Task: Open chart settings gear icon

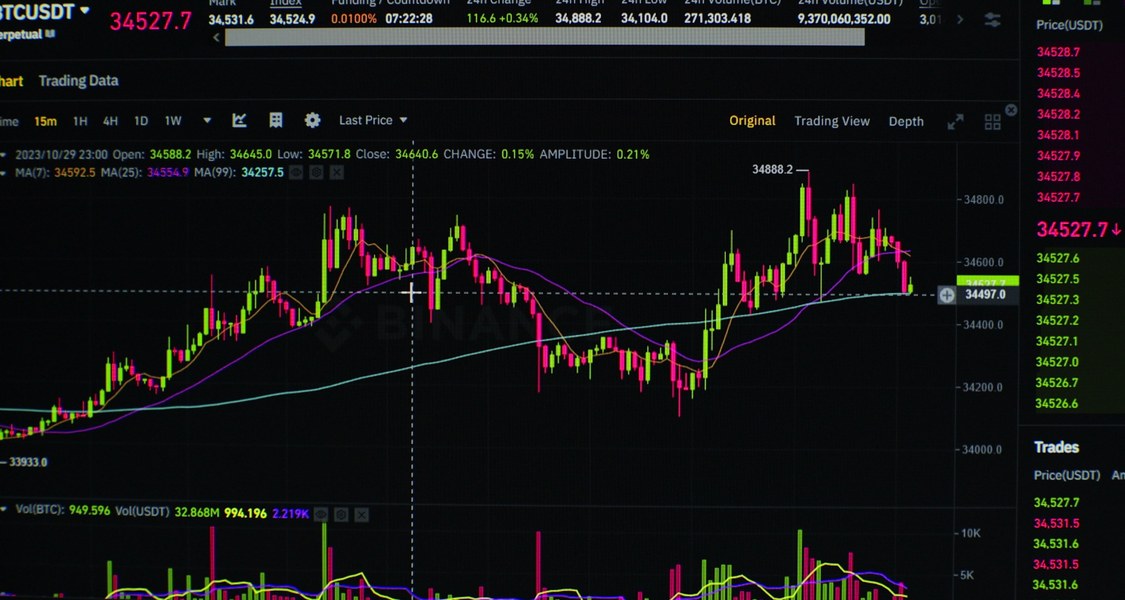Action: click(312, 120)
